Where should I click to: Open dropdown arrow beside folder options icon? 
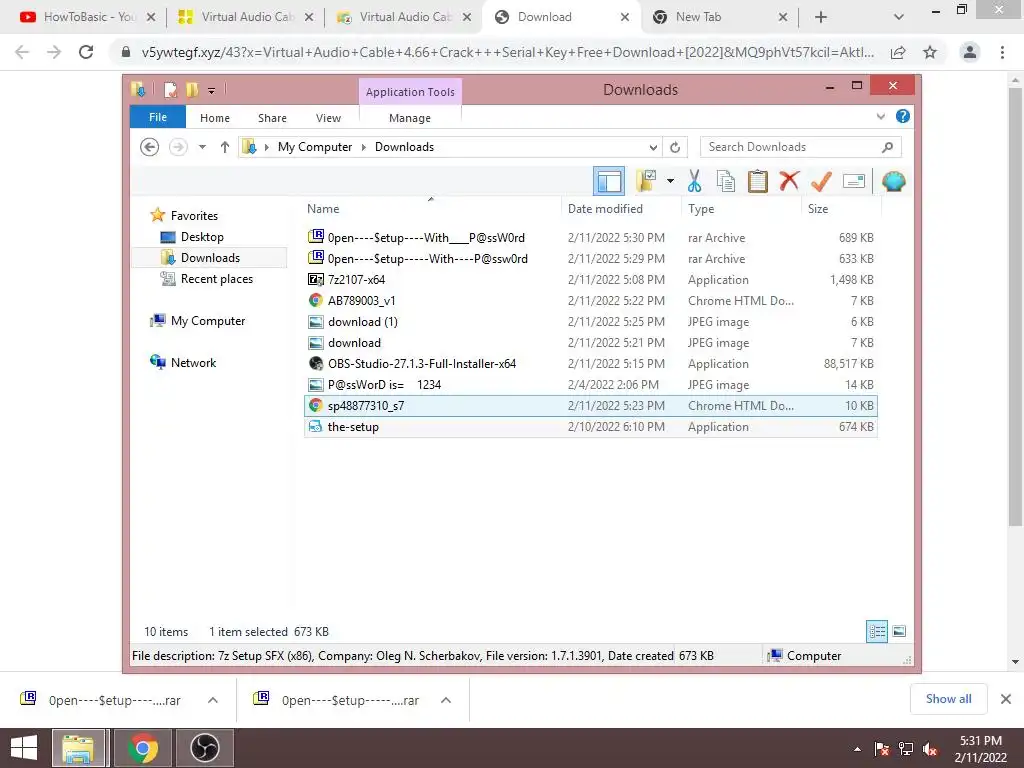point(670,181)
